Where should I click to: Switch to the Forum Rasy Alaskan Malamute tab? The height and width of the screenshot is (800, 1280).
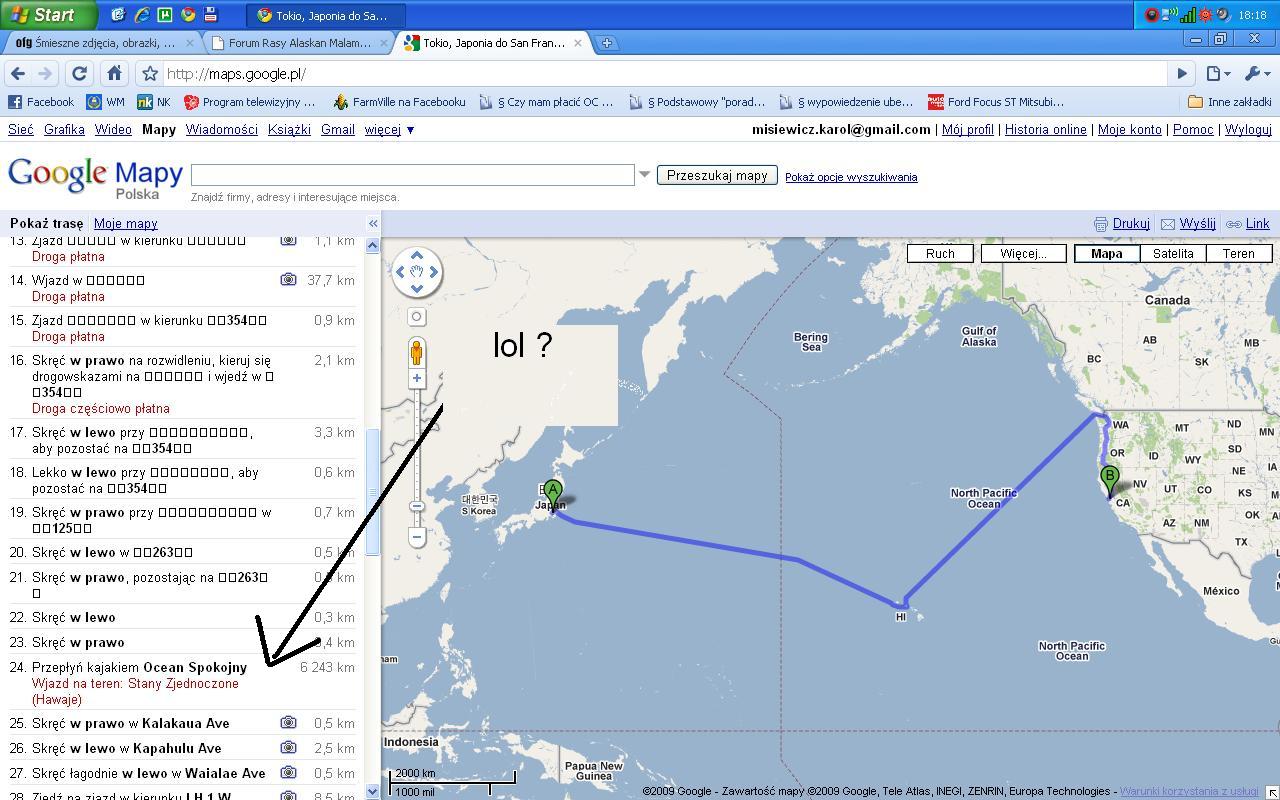(x=298, y=43)
